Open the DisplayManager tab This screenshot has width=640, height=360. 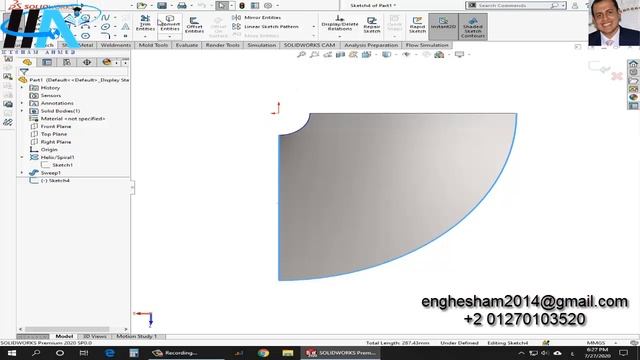click(x=107, y=62)
